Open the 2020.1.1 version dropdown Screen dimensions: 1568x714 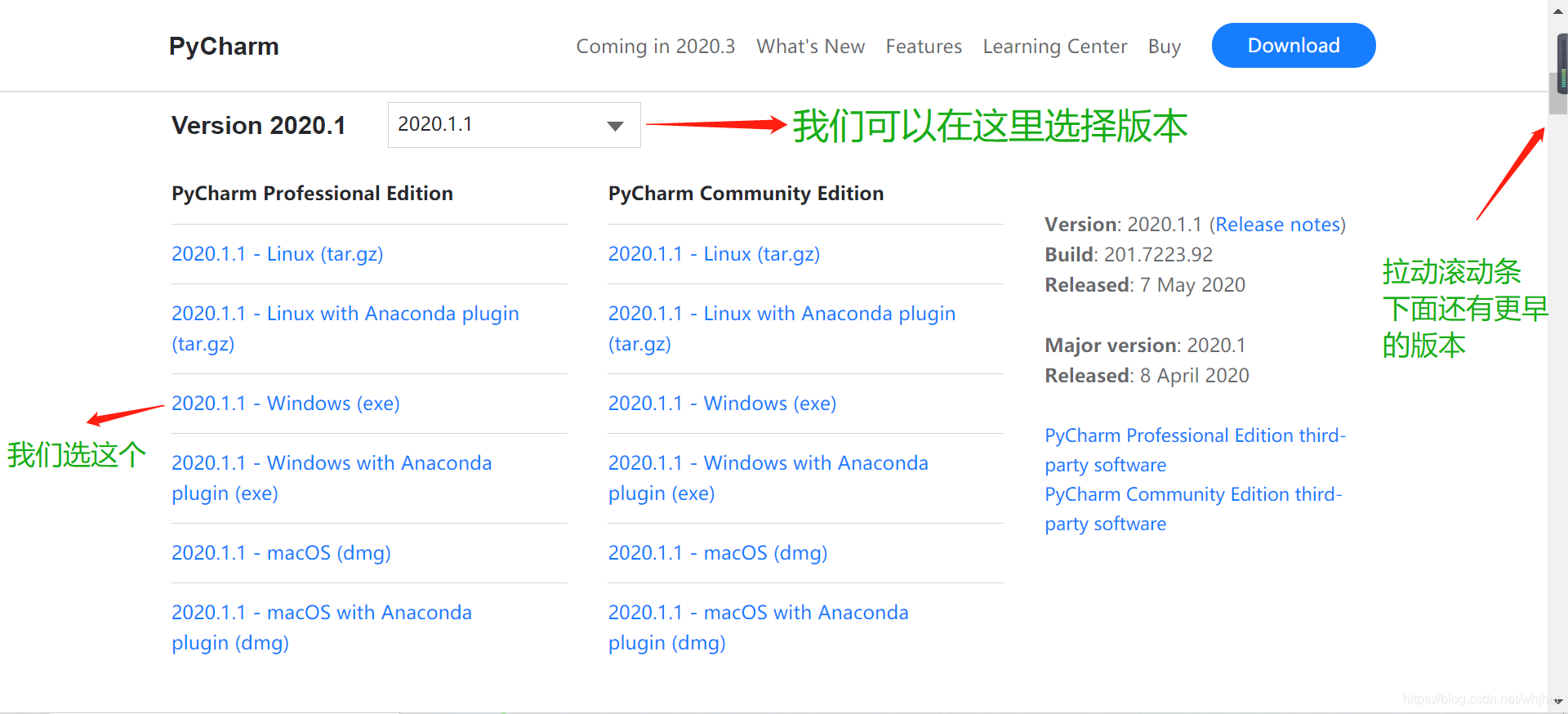514,125
